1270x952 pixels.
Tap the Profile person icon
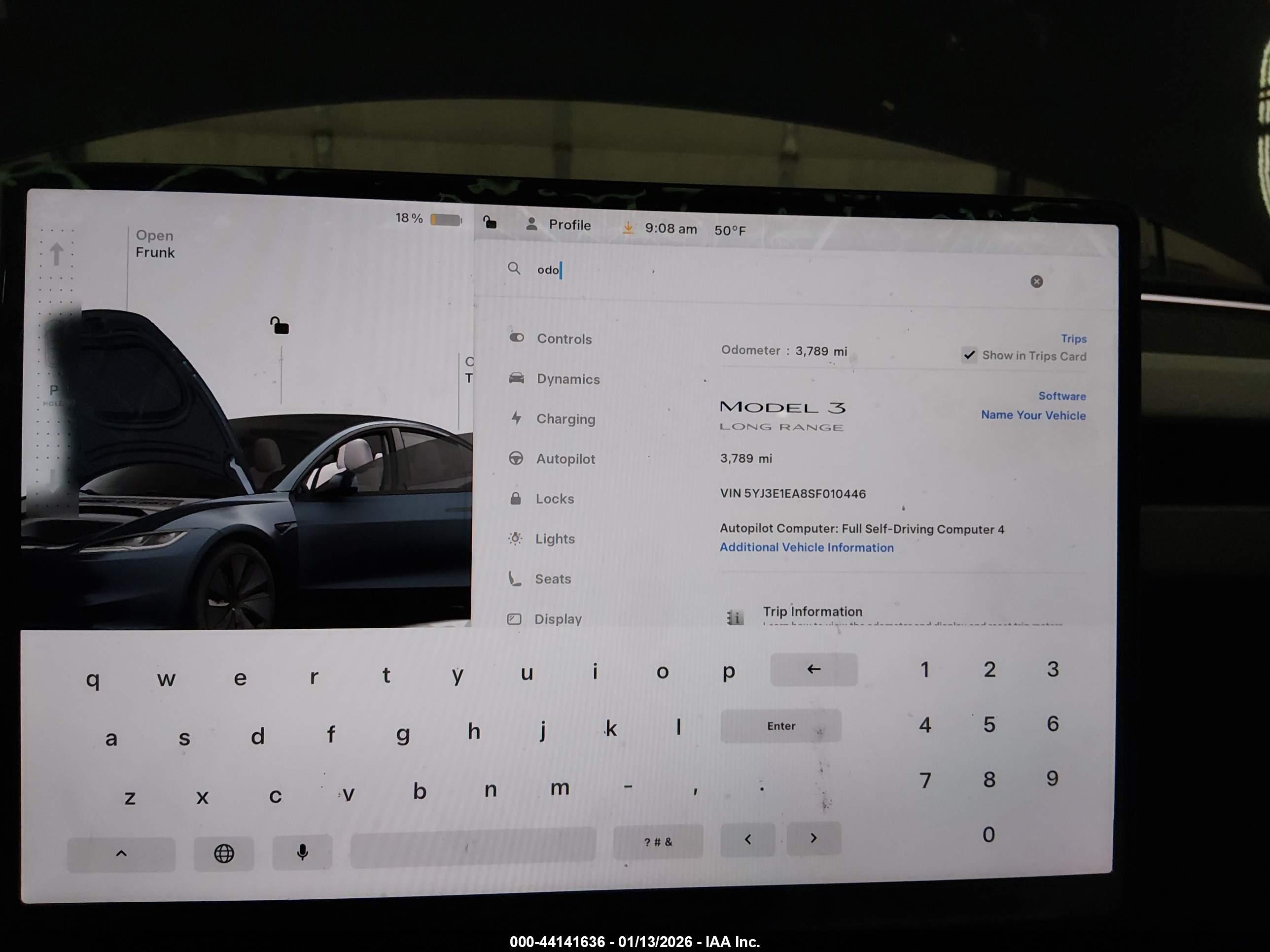point(531,224)
